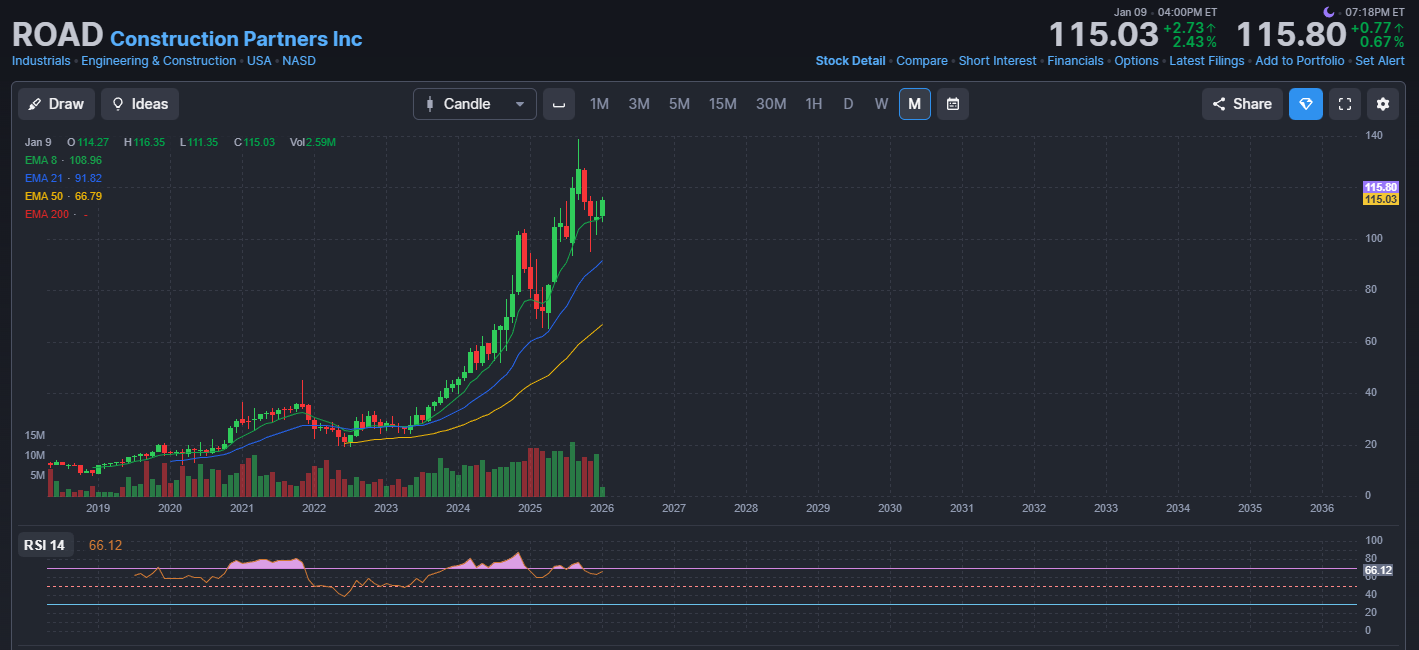This screenshot has height=650, width=1419.
Task: Click the Vol 2.59M readout
Action: 313,142
